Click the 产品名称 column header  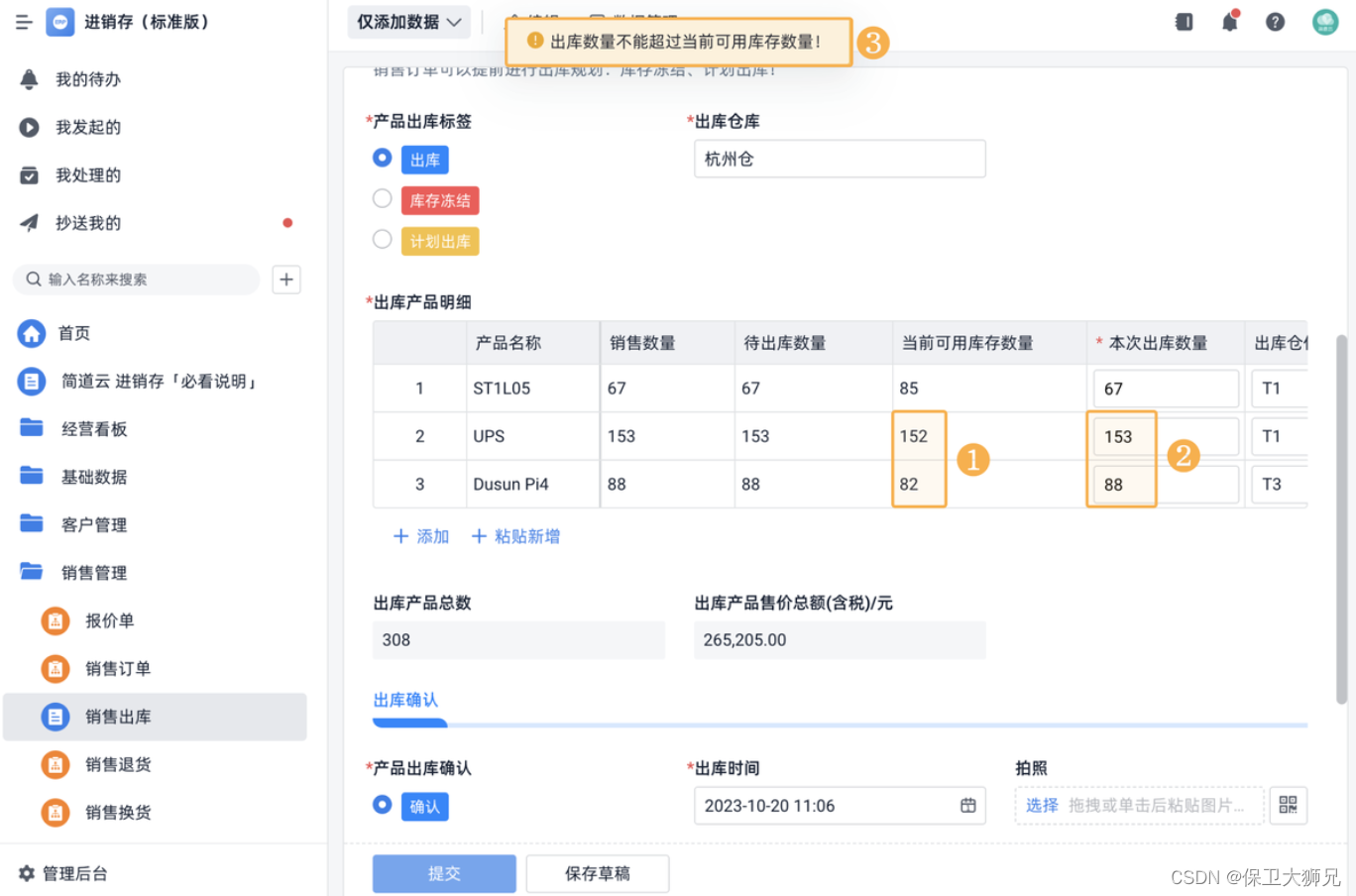coord(533,343)
